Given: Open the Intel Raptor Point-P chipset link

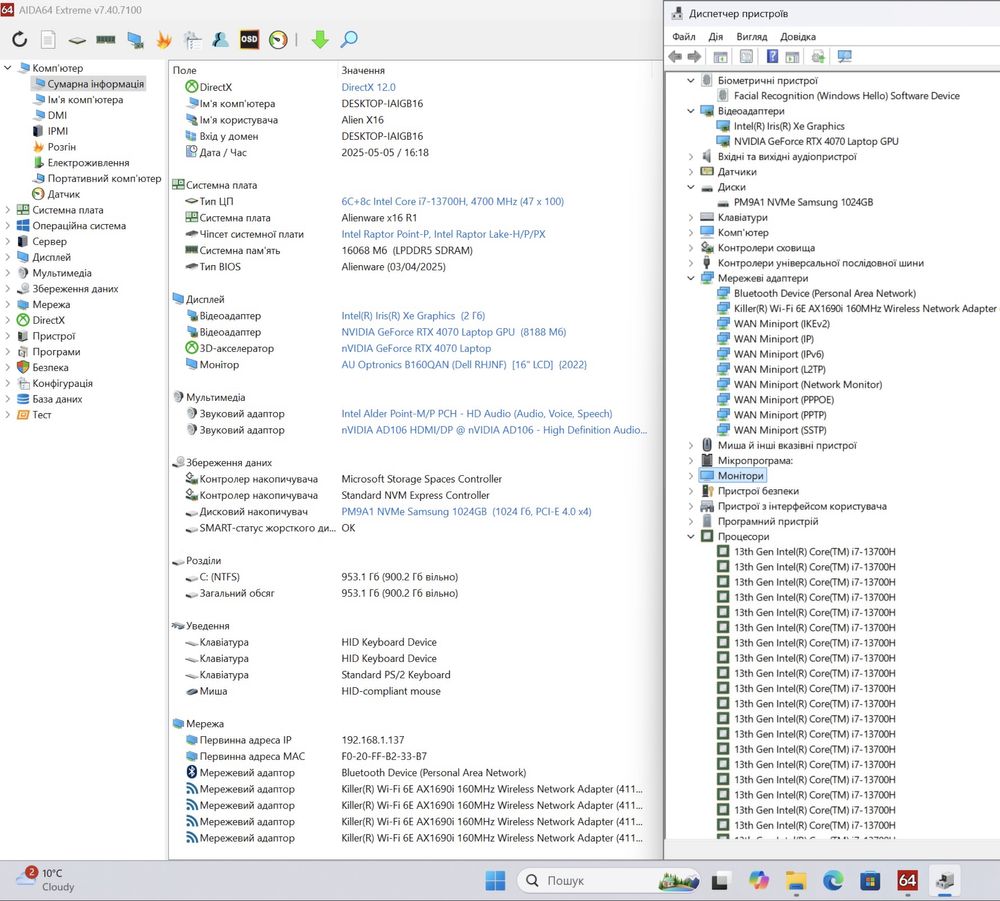Looking at the screenshot, I should pyautogui.click(x=443, y=234).
